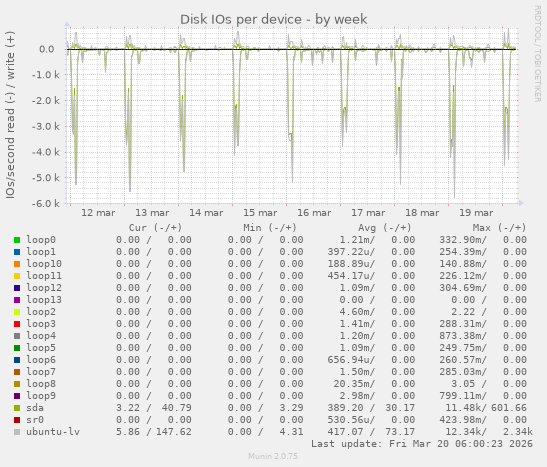The width and height of the screenshot is (547, 467).
Task: Select the loop10 device label
Action: [44, 264]
